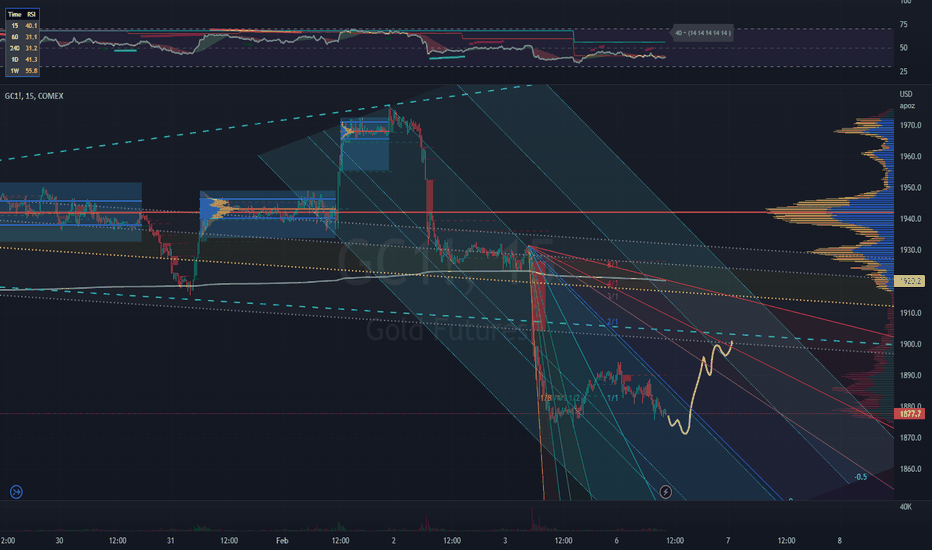Click the Time header in RSI table
Screen dimensions: 932x550
click(x=15, y=14)
